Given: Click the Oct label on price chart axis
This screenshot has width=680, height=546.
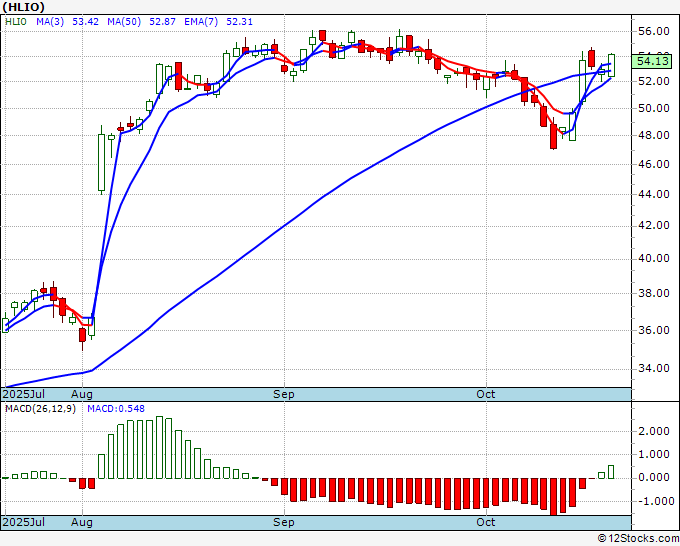Looking at the screenshot, I should coord(485,394).
